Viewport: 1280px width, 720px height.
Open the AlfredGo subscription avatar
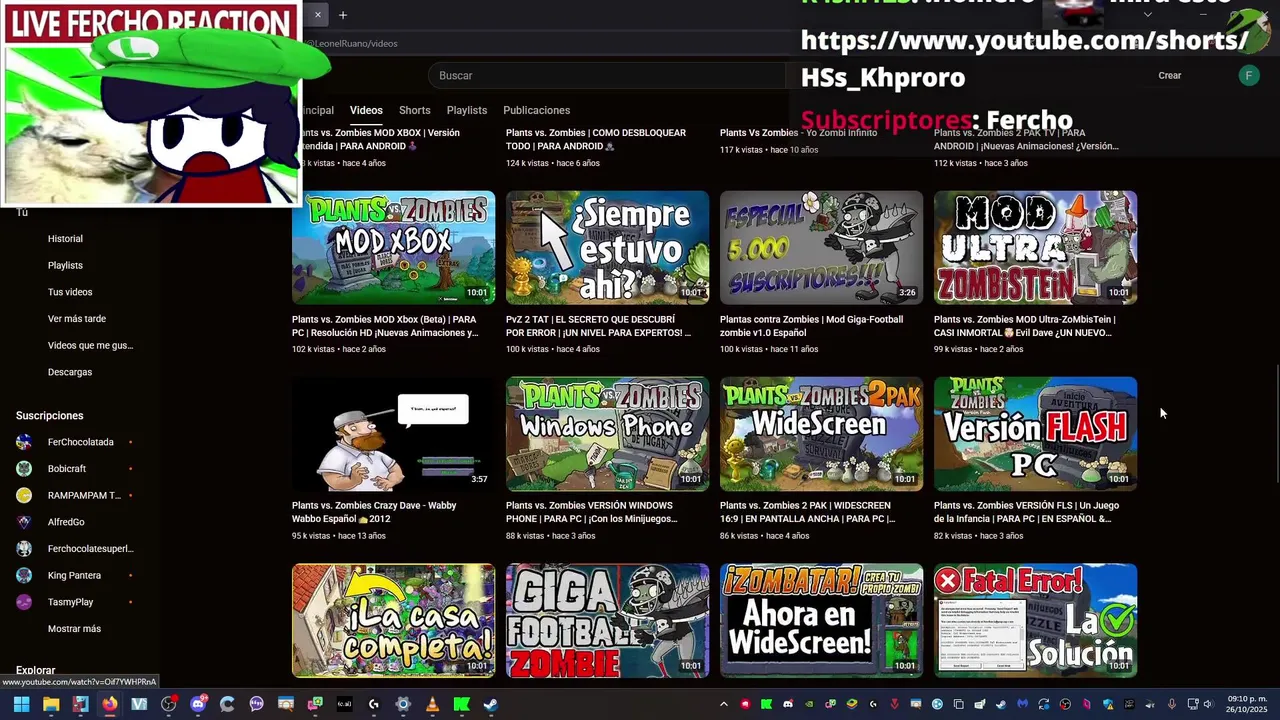pos(24,522)
